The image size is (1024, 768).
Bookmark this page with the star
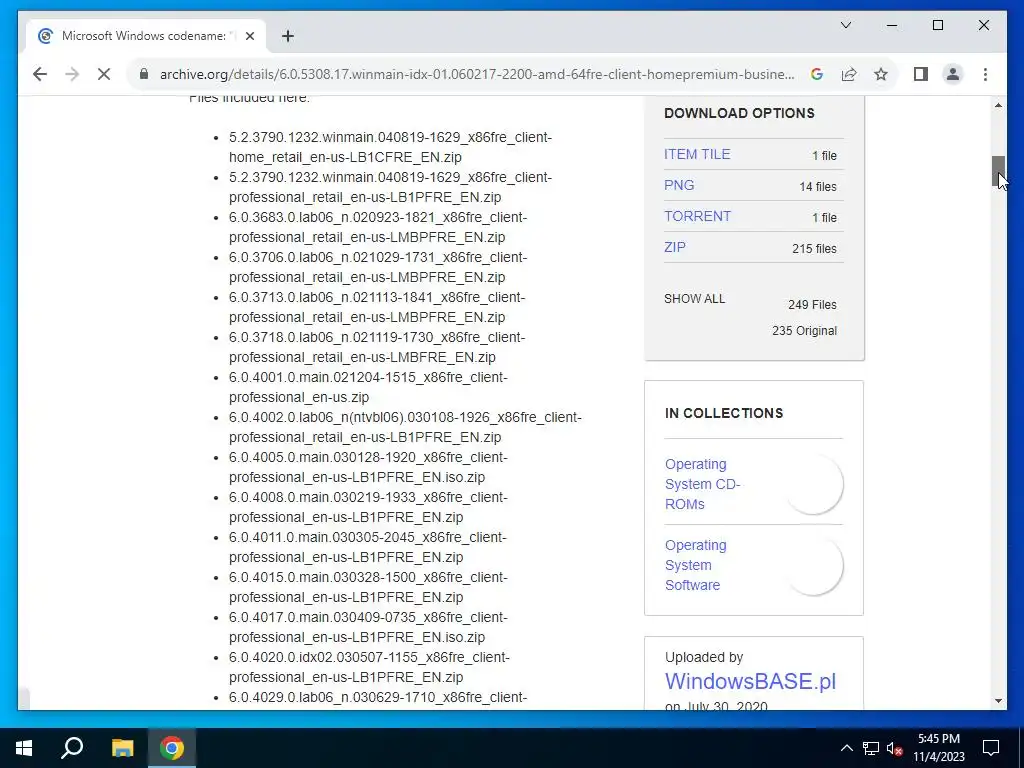point(881,74)
